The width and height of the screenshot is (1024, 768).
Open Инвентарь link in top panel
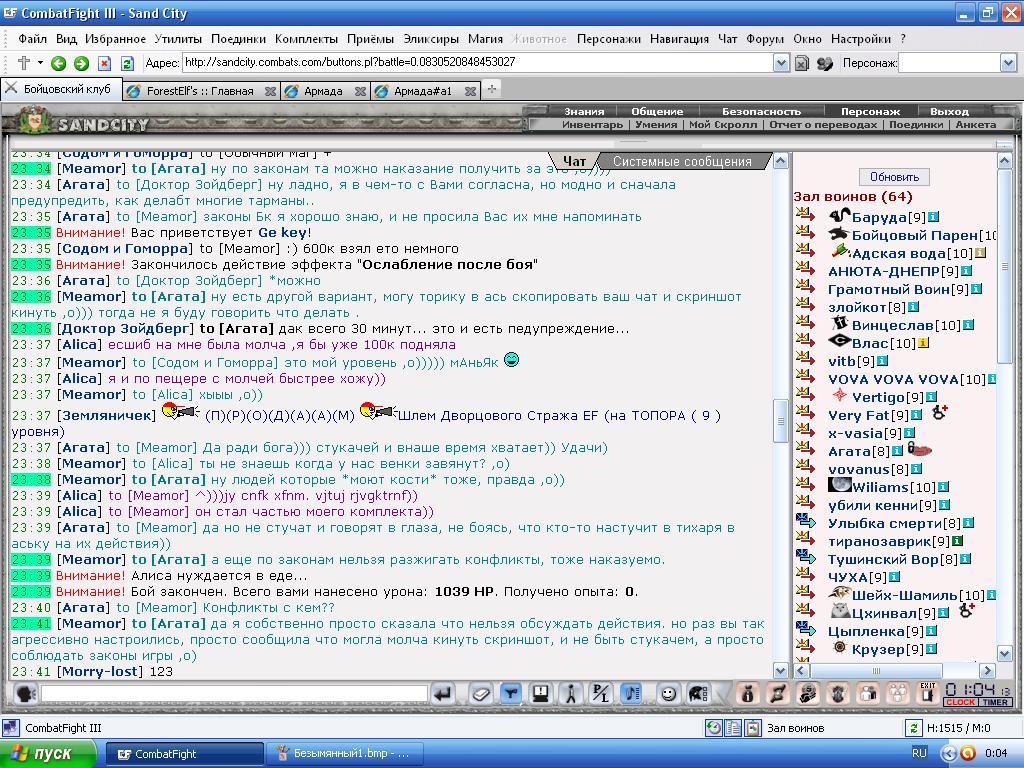point(592,124)
